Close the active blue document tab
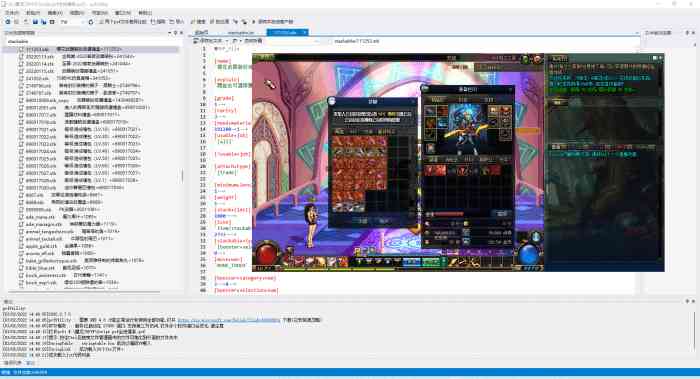700x379 pixels. click(x=304, y=32)
